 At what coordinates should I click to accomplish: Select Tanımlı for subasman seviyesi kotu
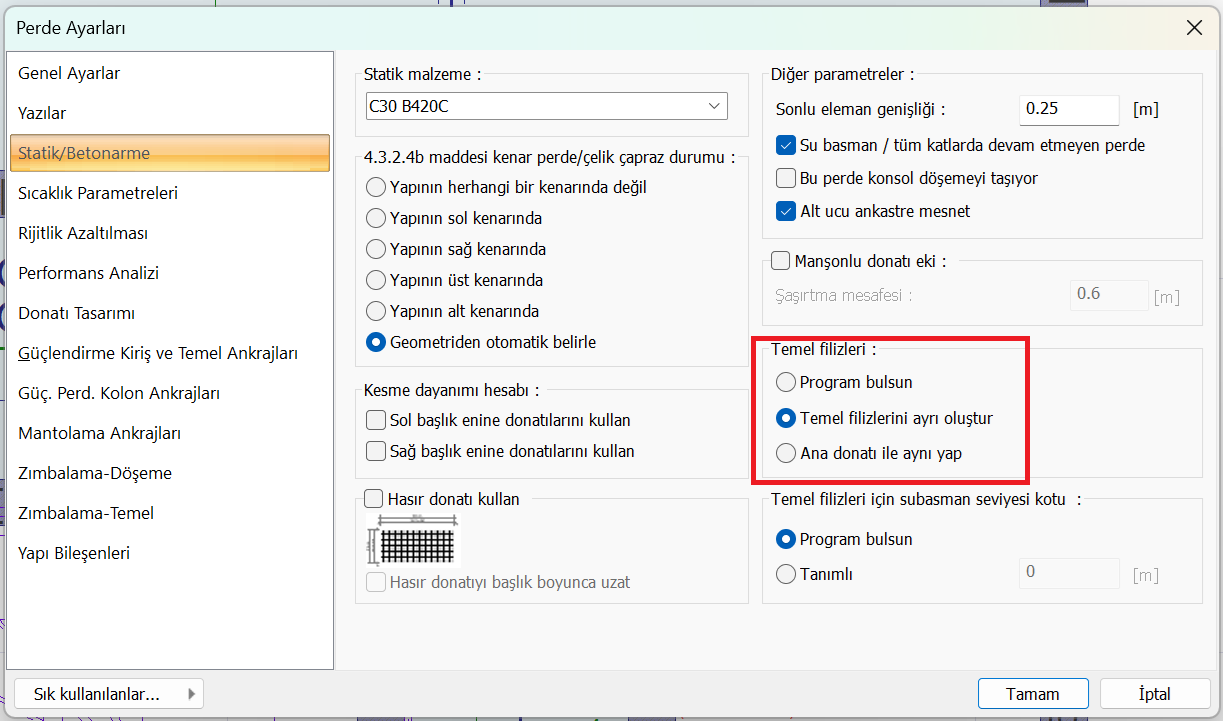pos(786,574)
